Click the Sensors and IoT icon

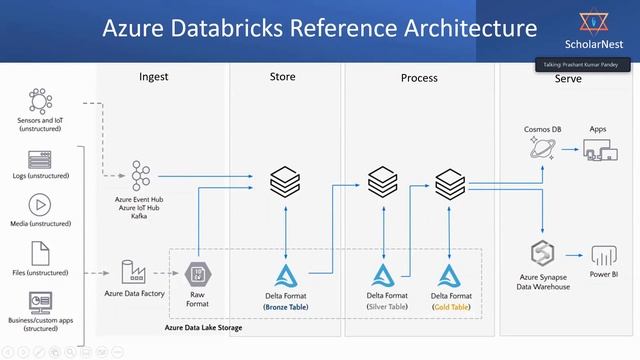coord(40,101)
